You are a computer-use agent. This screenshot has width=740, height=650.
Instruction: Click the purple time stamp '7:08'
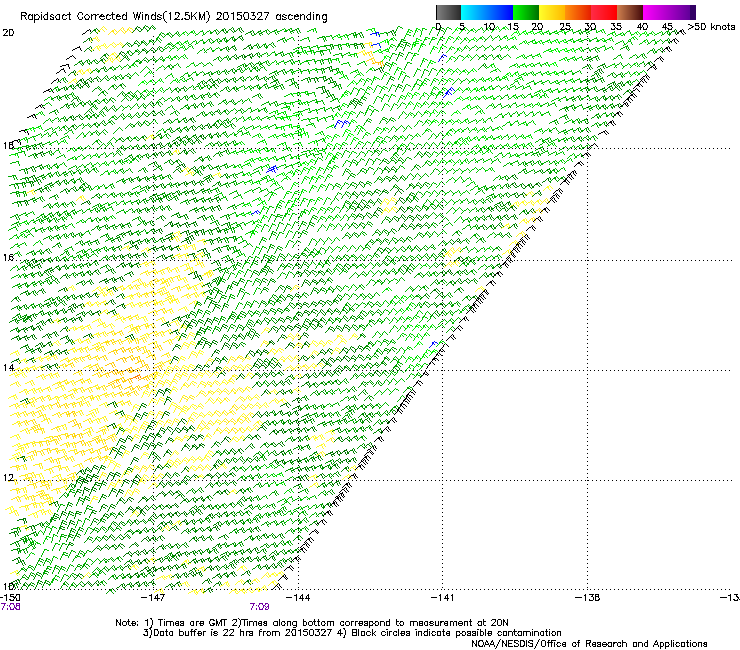[10, 607]
